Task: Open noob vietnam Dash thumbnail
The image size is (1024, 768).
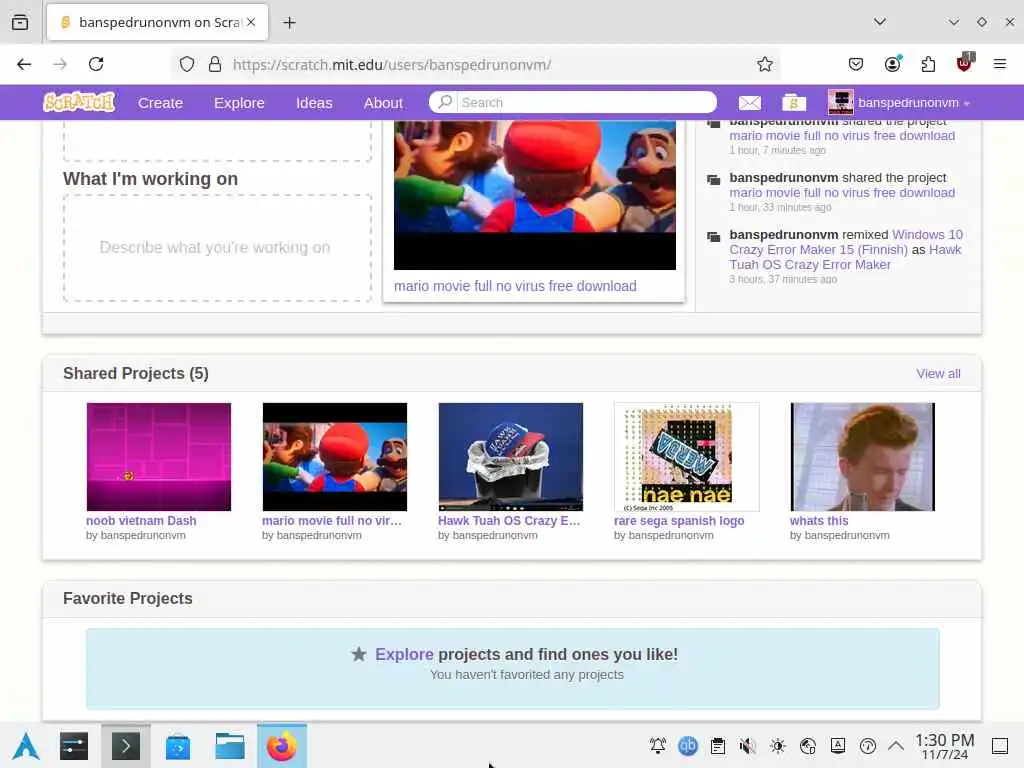Action: click(159, 456)
